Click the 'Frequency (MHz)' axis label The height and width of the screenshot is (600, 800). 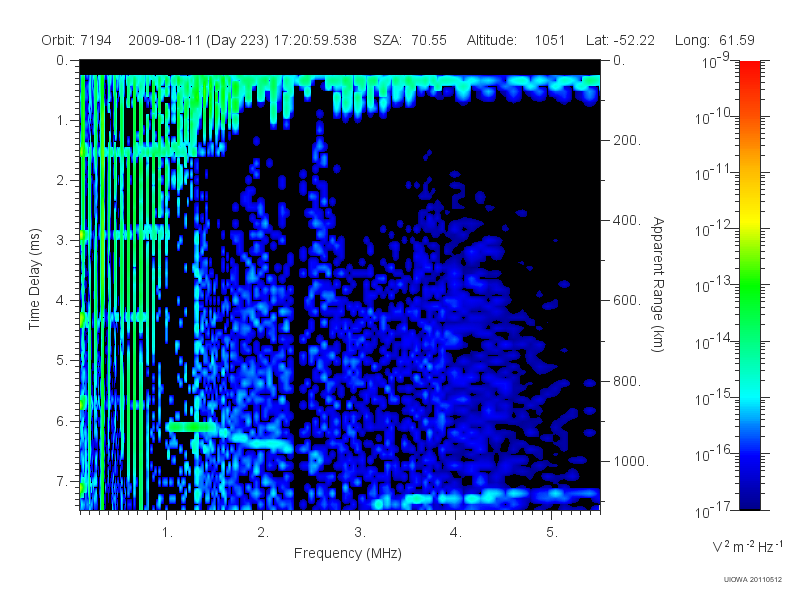(x=347, y=553)
